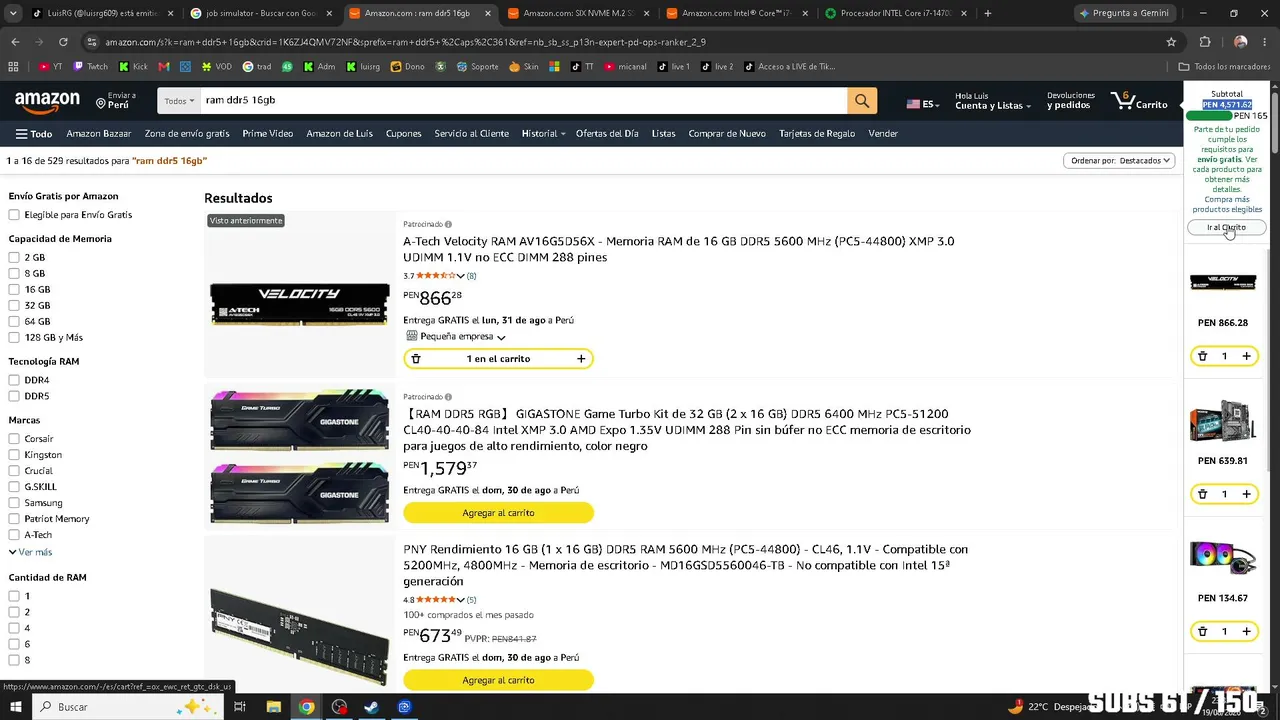Switch to the Intel Core i7 Amazon tab

point(736,13)
